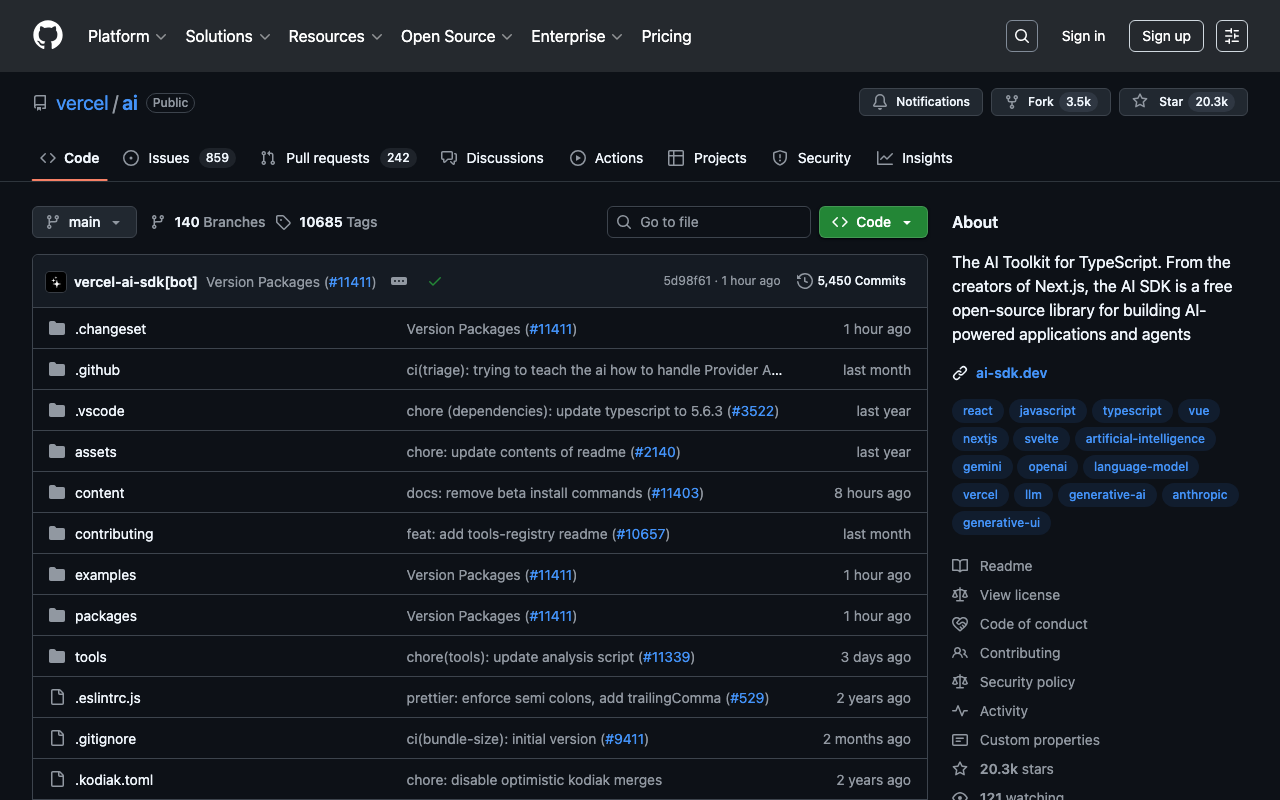Click the green checkmark commit status icon
The width and height of the screenshot is (1280, 800).
pyautogui.click(x=435, y=282)
